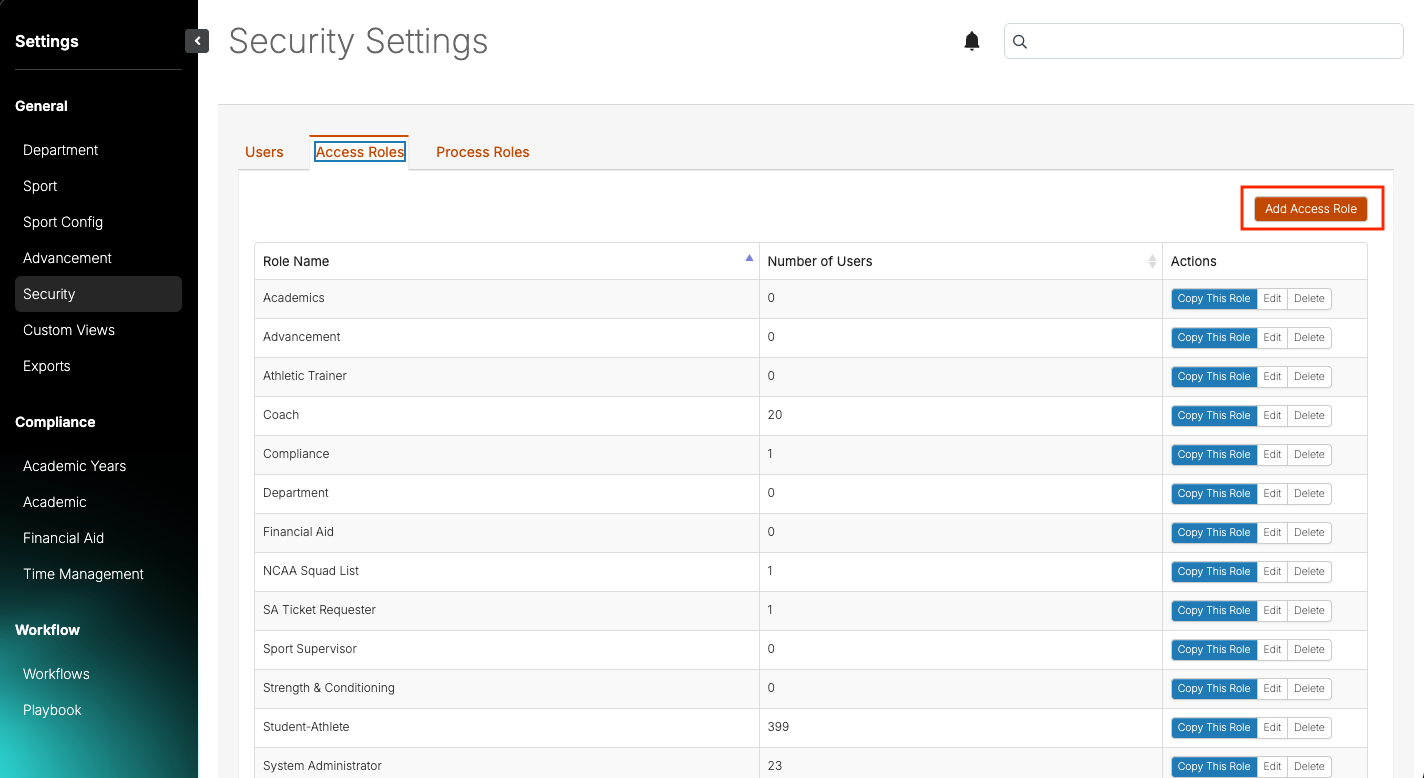Edit the Strength & Conditioning role
Screen dimensions: 1424x778
click(1272, 688)
